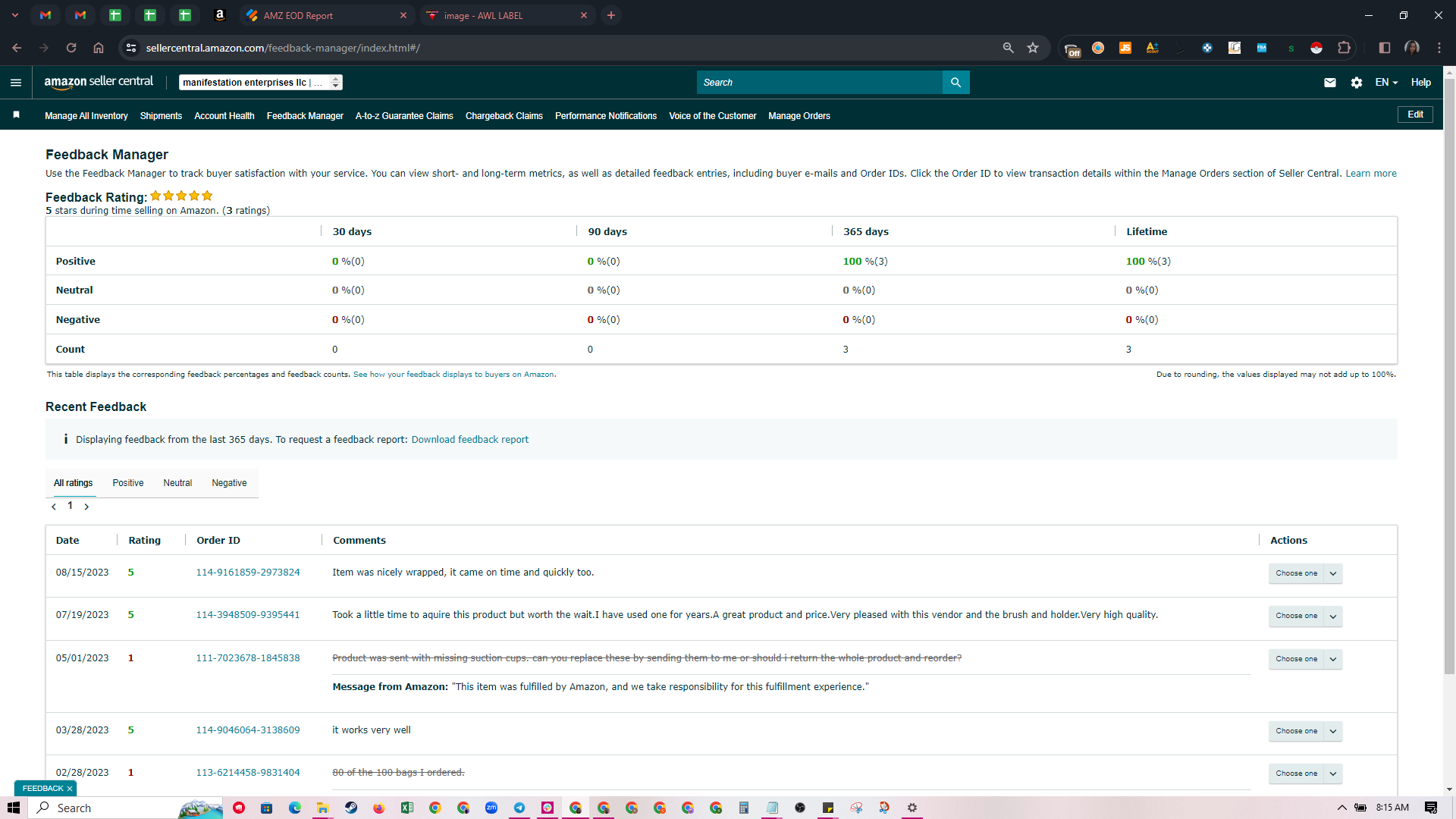Click the bookmark flag icon
This screenshot has height=819, width=1456.
coord(16,115)
